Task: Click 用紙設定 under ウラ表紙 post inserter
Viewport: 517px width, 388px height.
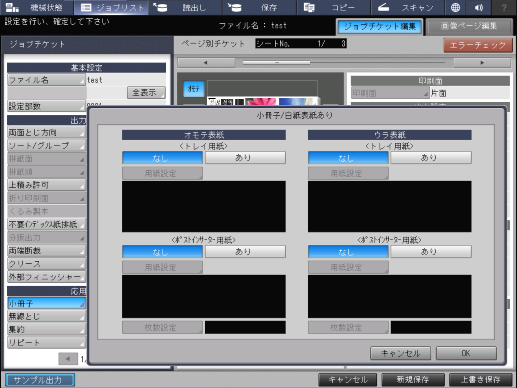Action: 348,267
